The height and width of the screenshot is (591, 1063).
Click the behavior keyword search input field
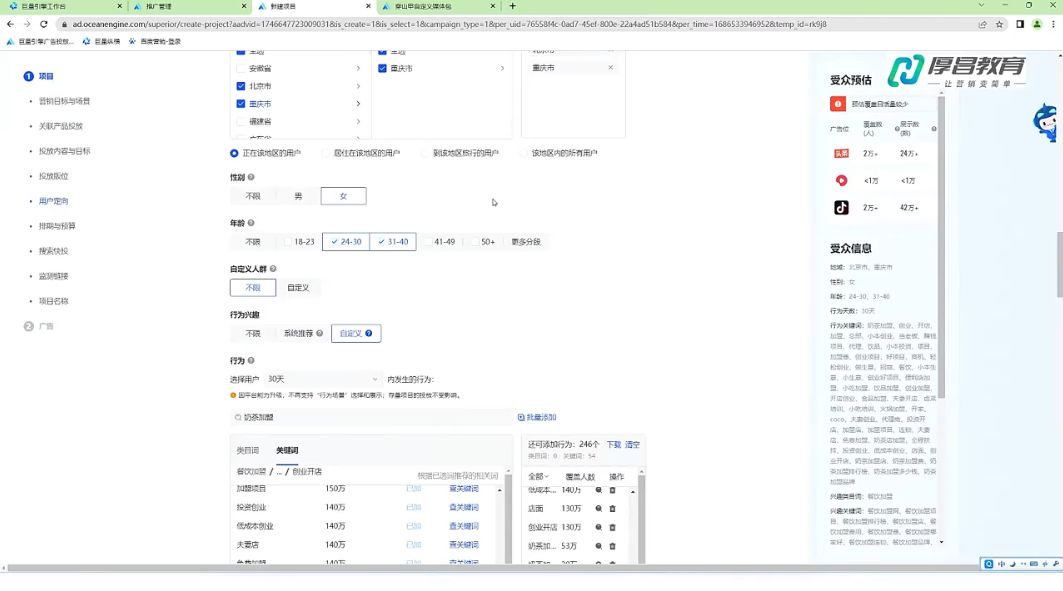[372, 417]
